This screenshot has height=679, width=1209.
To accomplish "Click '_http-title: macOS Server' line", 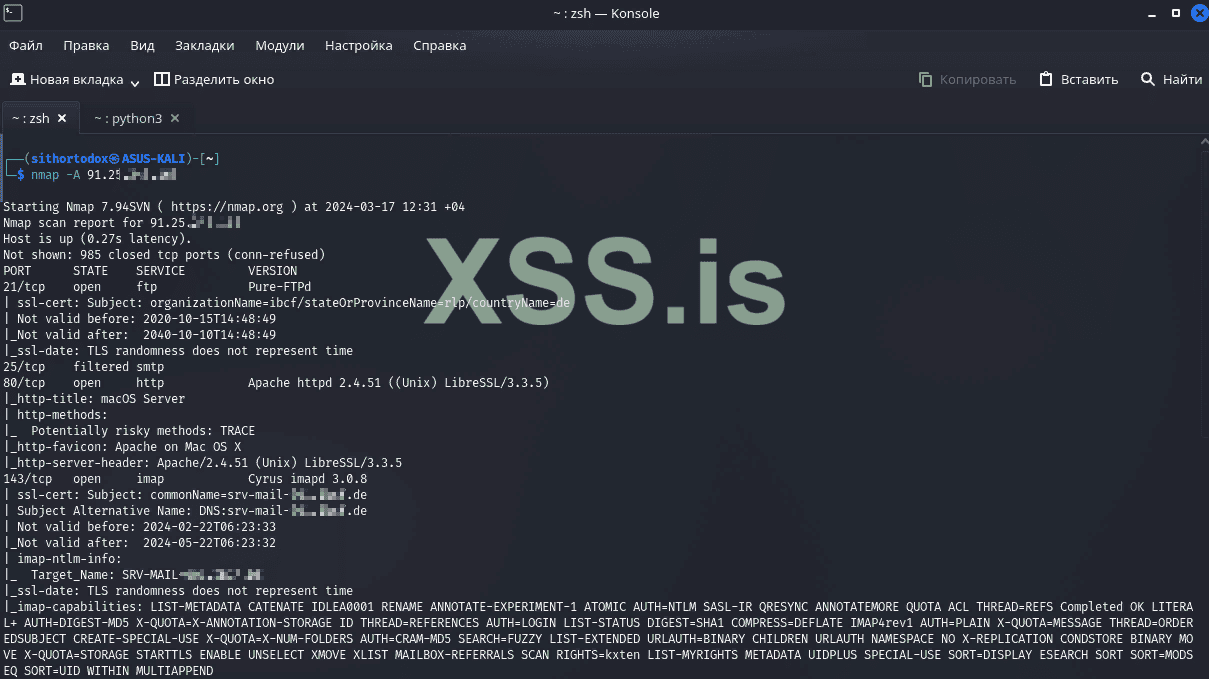I will pos(94,399).
